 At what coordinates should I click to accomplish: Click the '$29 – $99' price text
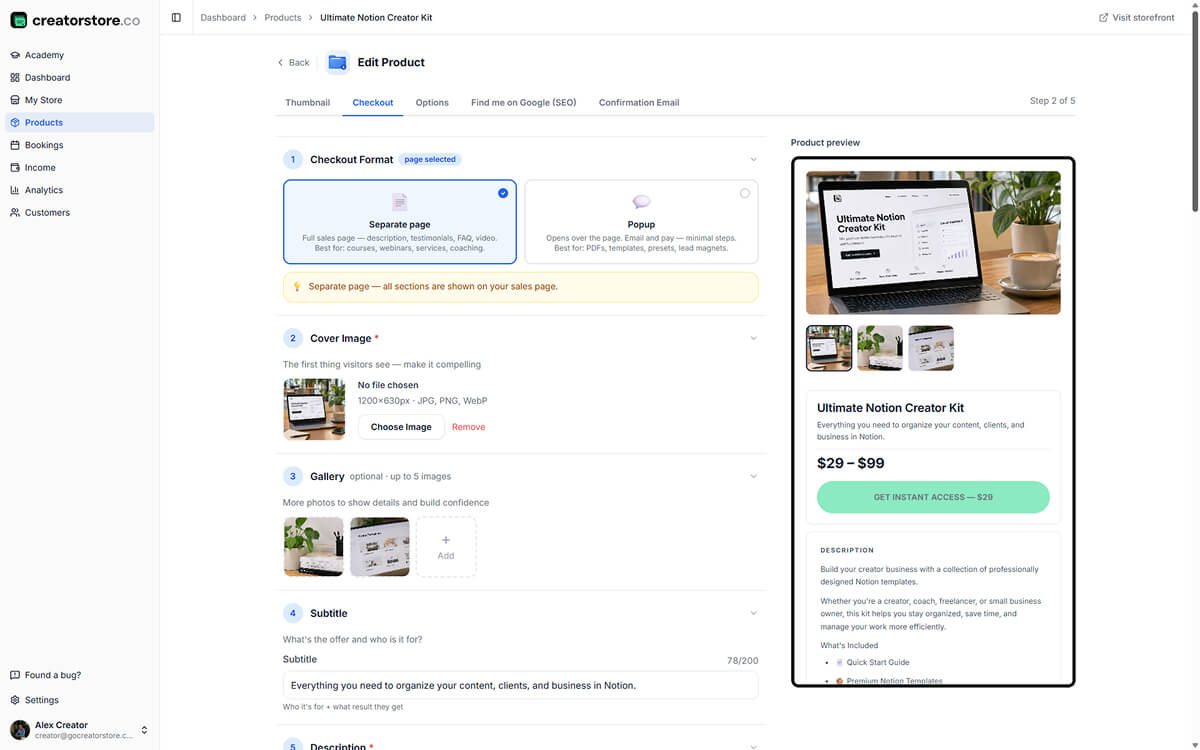pos(851,463)
